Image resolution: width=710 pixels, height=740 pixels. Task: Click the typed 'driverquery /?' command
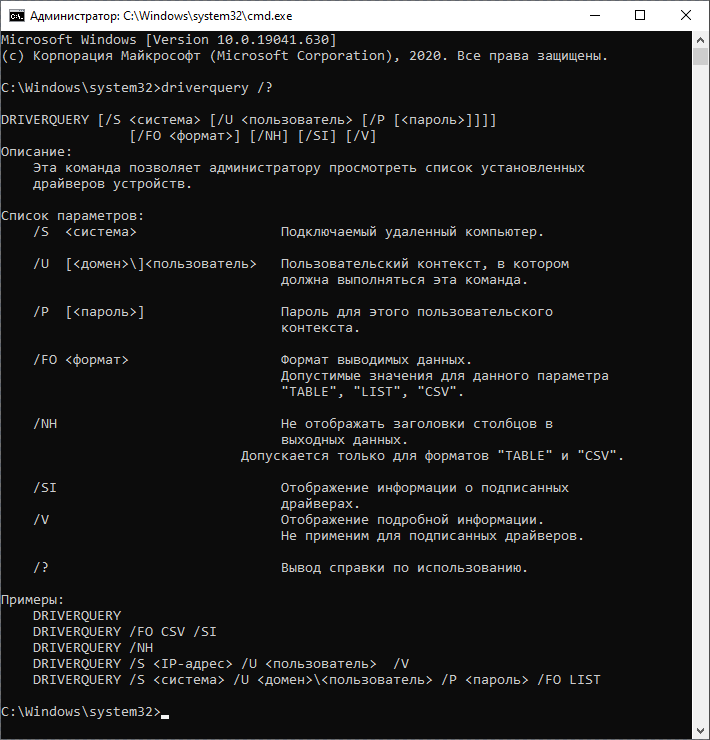pyautogui.click(x=209, y=87)
